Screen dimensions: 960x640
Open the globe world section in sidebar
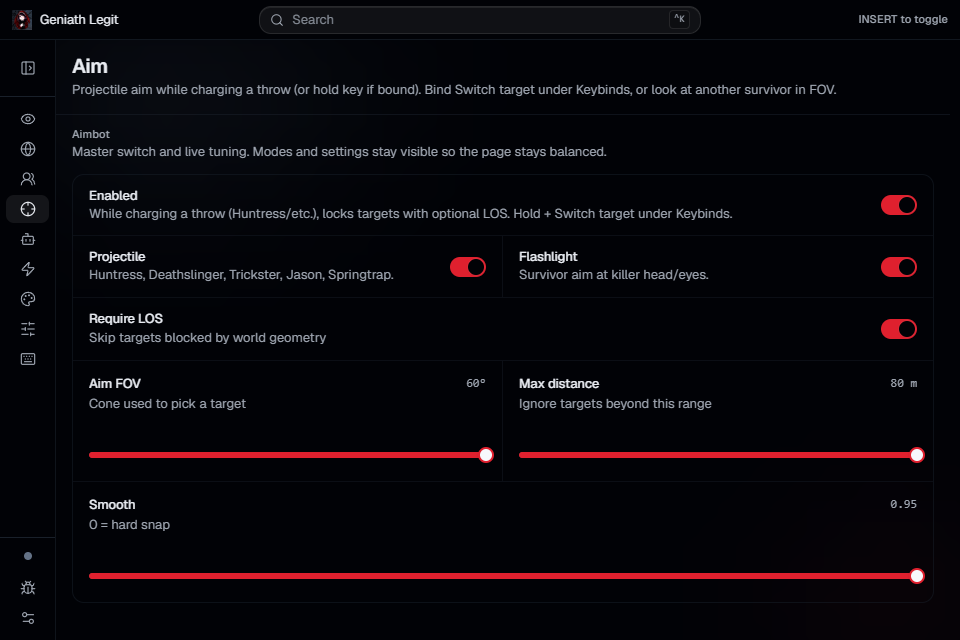(28, 149)
